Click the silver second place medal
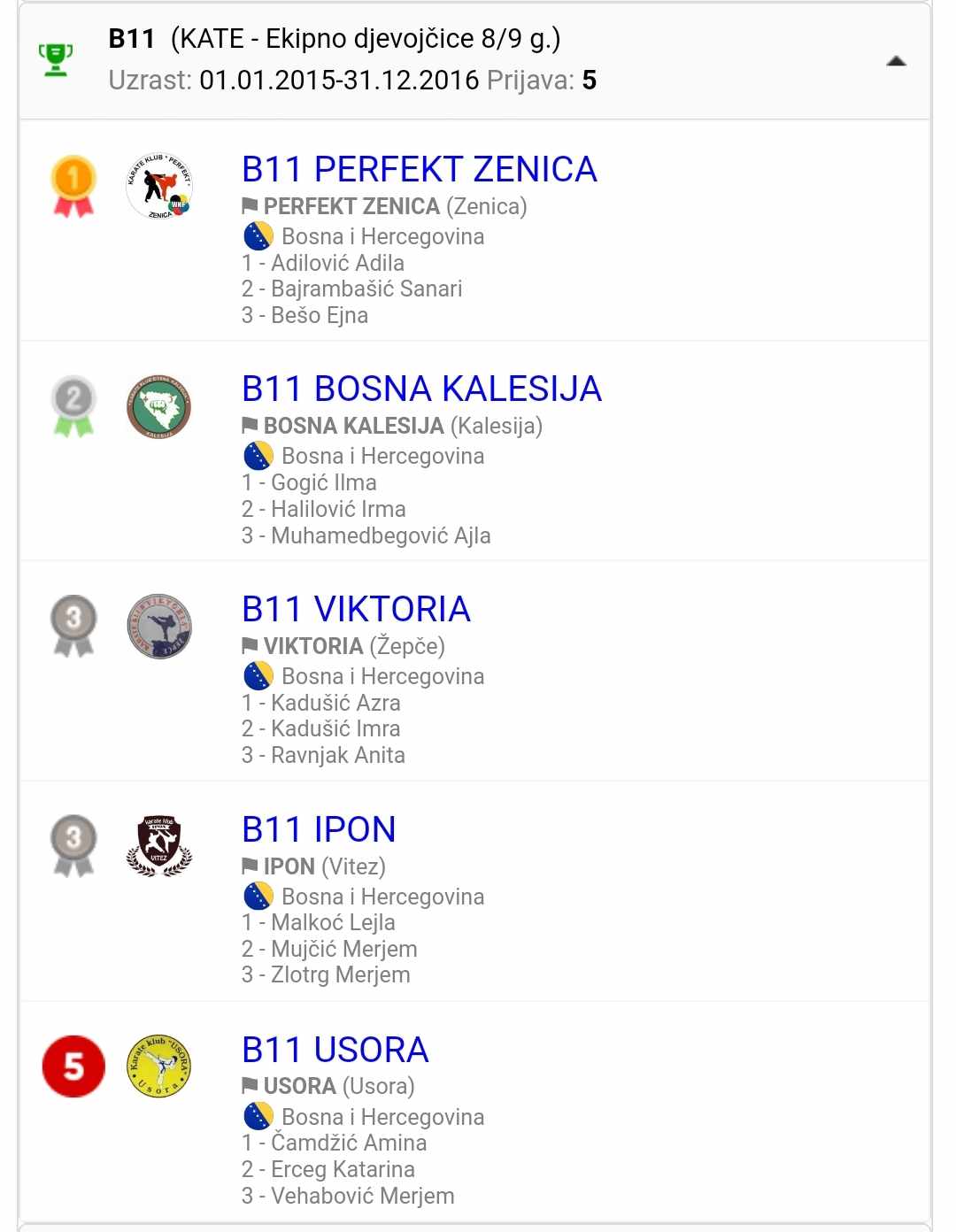The image size is (956, 1232). (73, 406)
